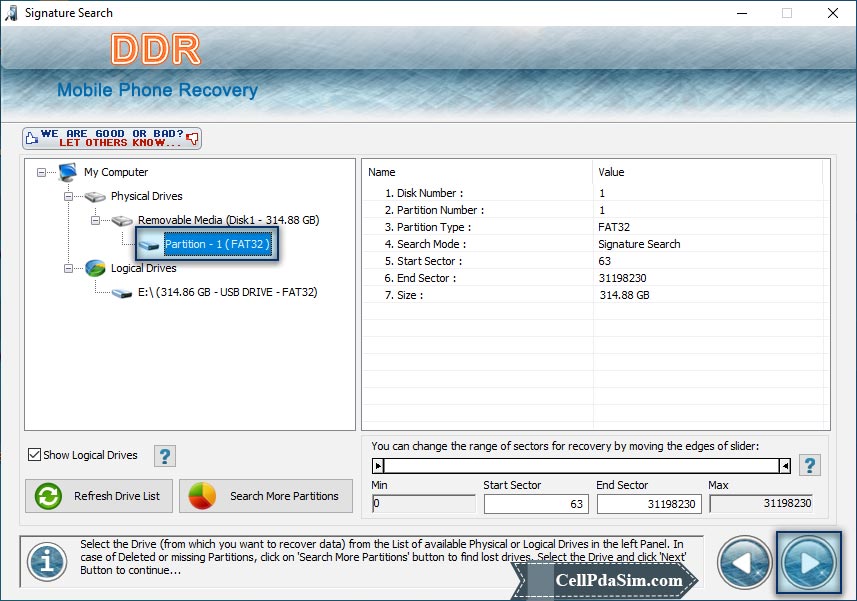Go to the previous step with Back arrow

[744, 563]
